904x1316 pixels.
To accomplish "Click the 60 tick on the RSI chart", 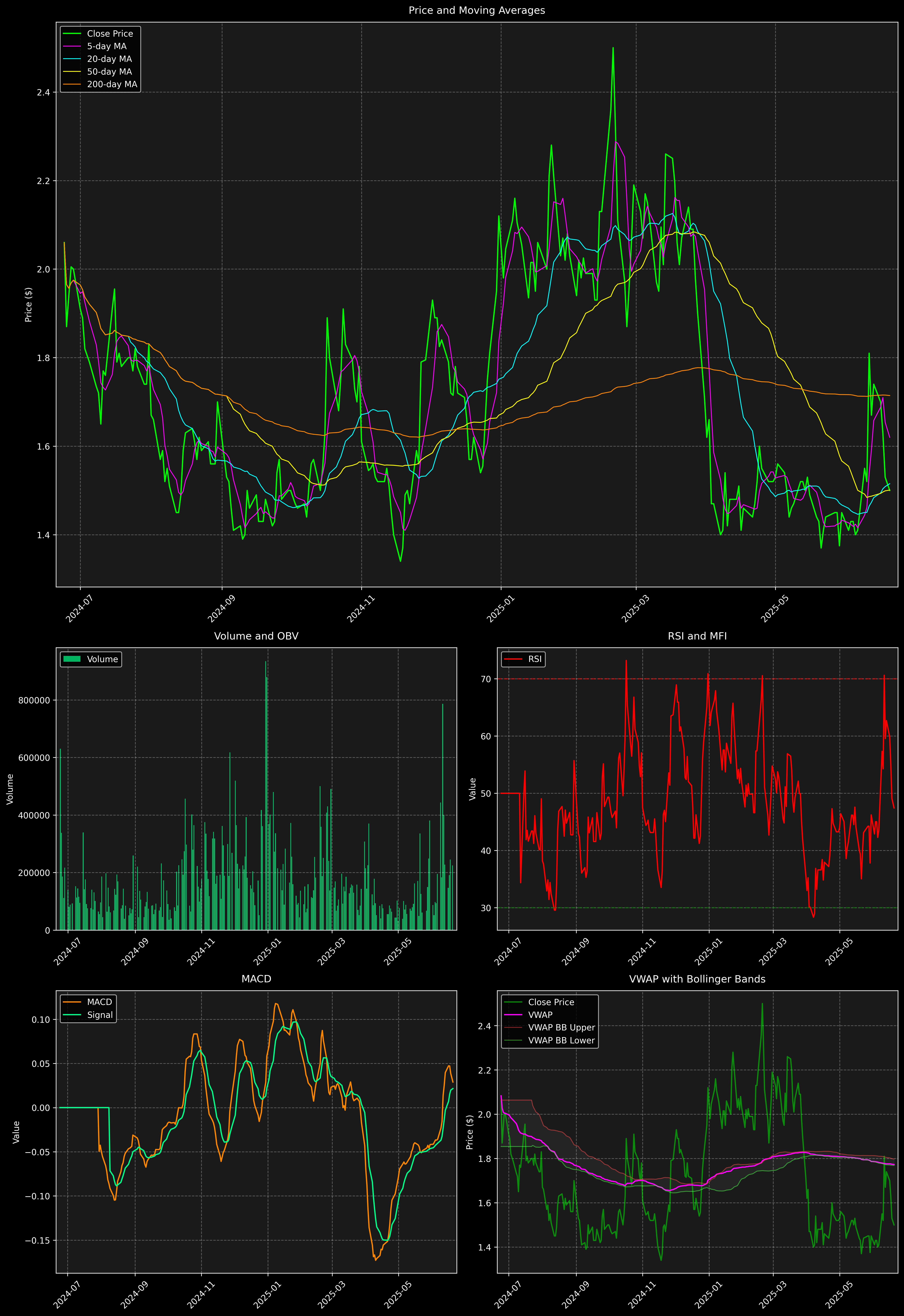I will [x=486, y=736].
